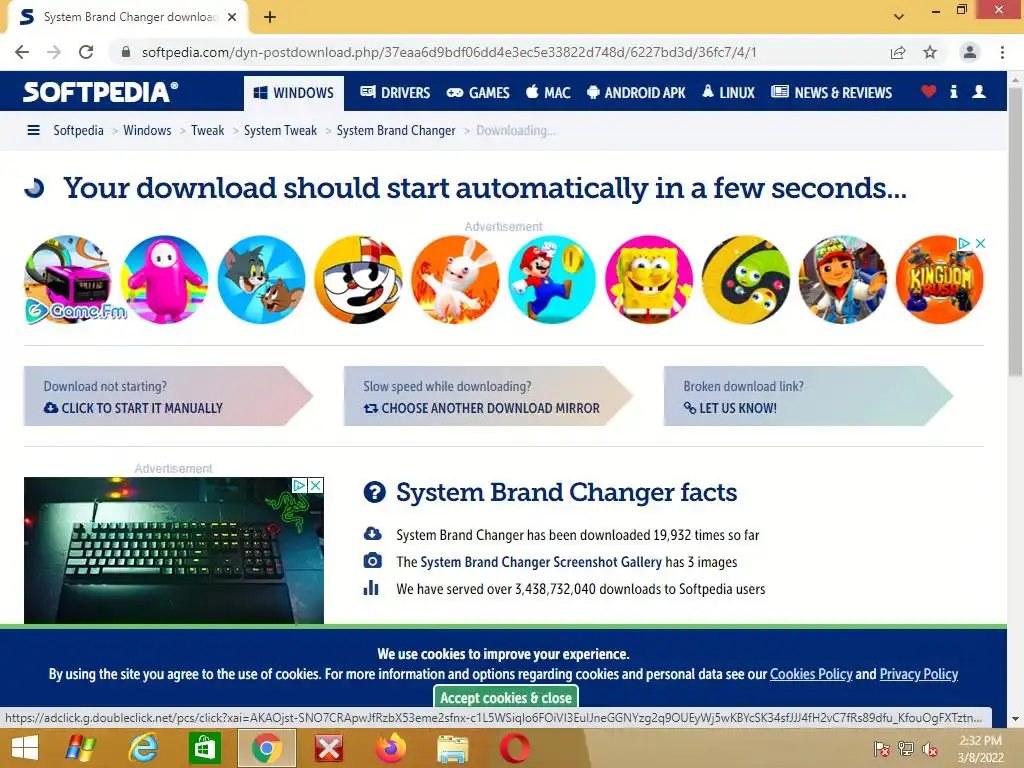Open the Chrome three-dot menu

[x=1002, y=52]
